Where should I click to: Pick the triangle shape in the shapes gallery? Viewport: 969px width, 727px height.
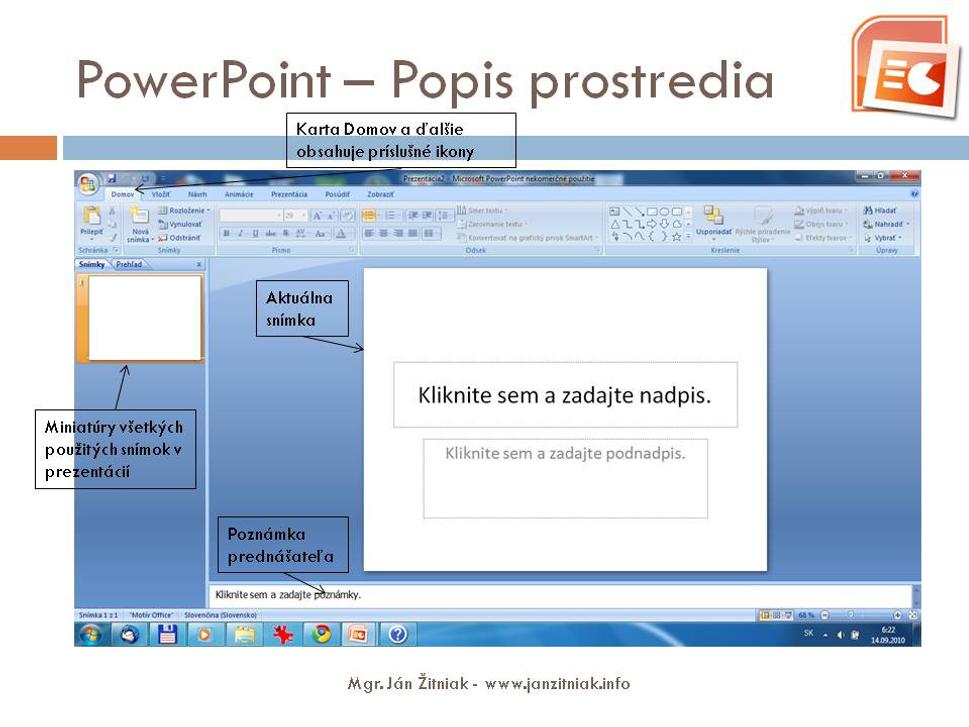pos(616,224)
